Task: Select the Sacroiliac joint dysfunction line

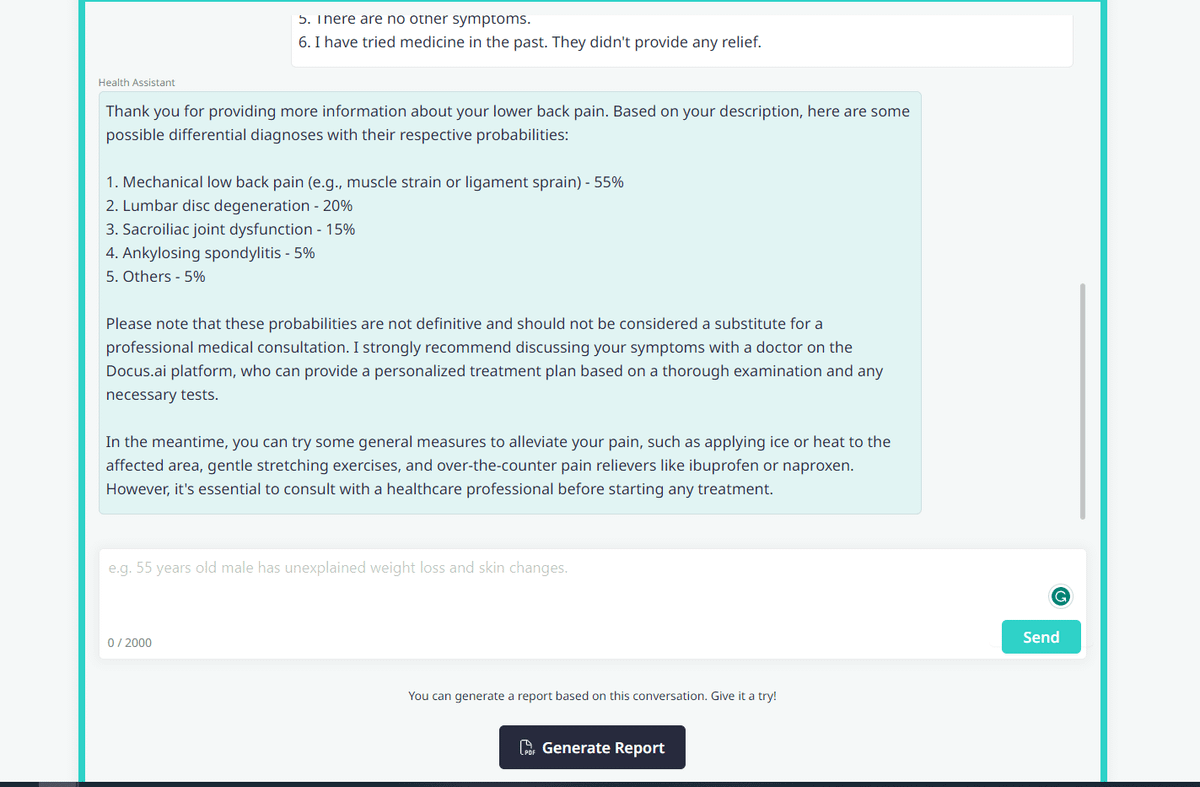Action: point(230,229)
